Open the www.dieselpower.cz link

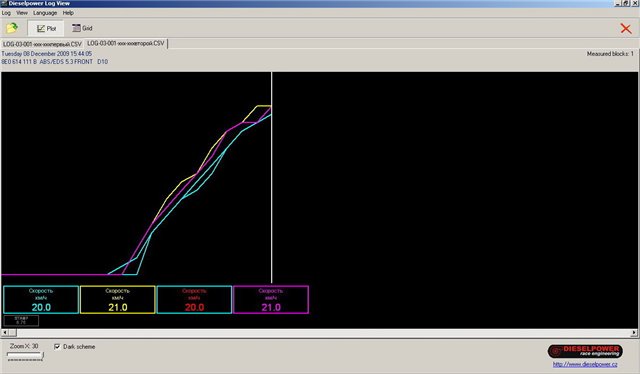585,364
